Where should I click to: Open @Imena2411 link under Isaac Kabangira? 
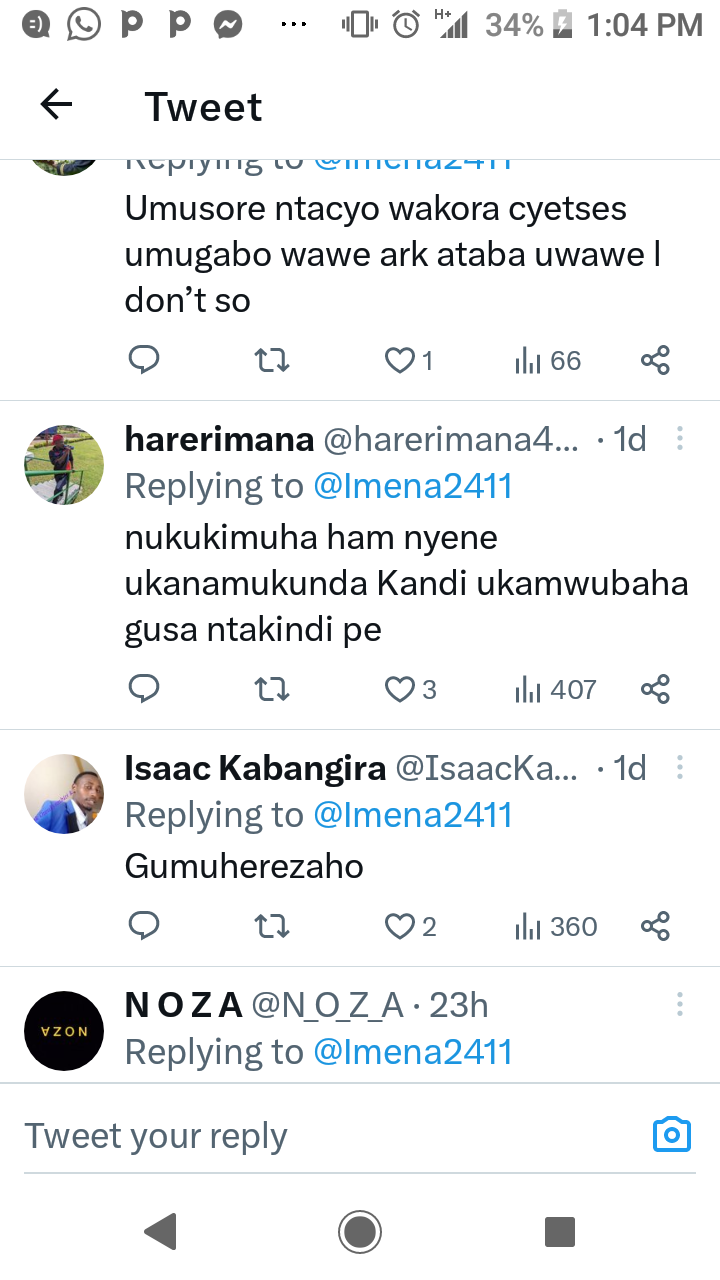(x=412, y=815)
